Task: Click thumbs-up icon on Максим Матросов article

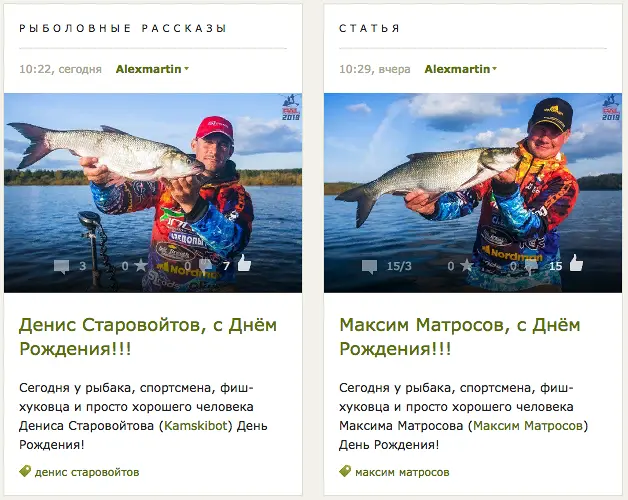Action: (576, 263)
